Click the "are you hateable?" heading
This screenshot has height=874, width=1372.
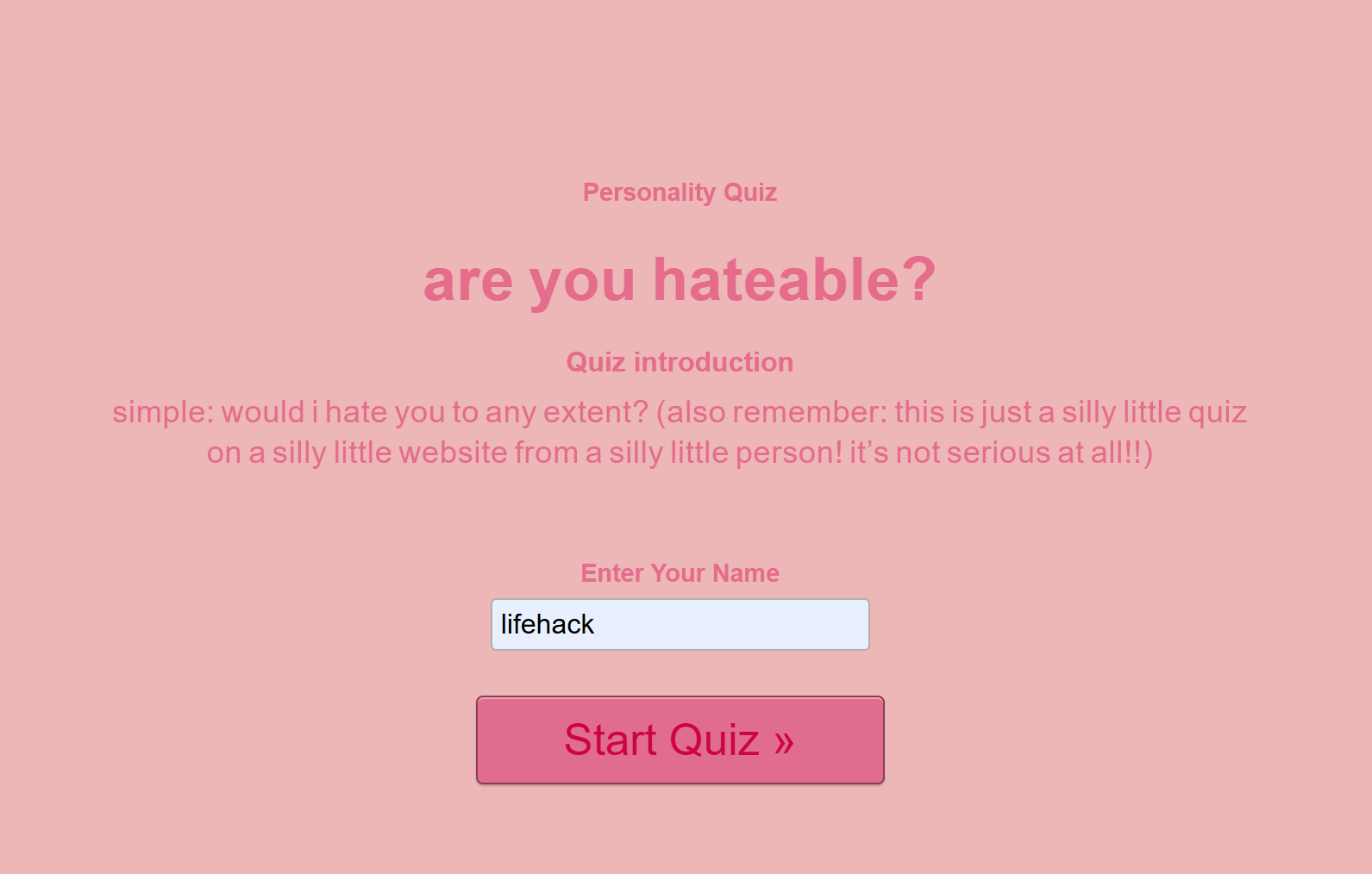click(680, 280)
